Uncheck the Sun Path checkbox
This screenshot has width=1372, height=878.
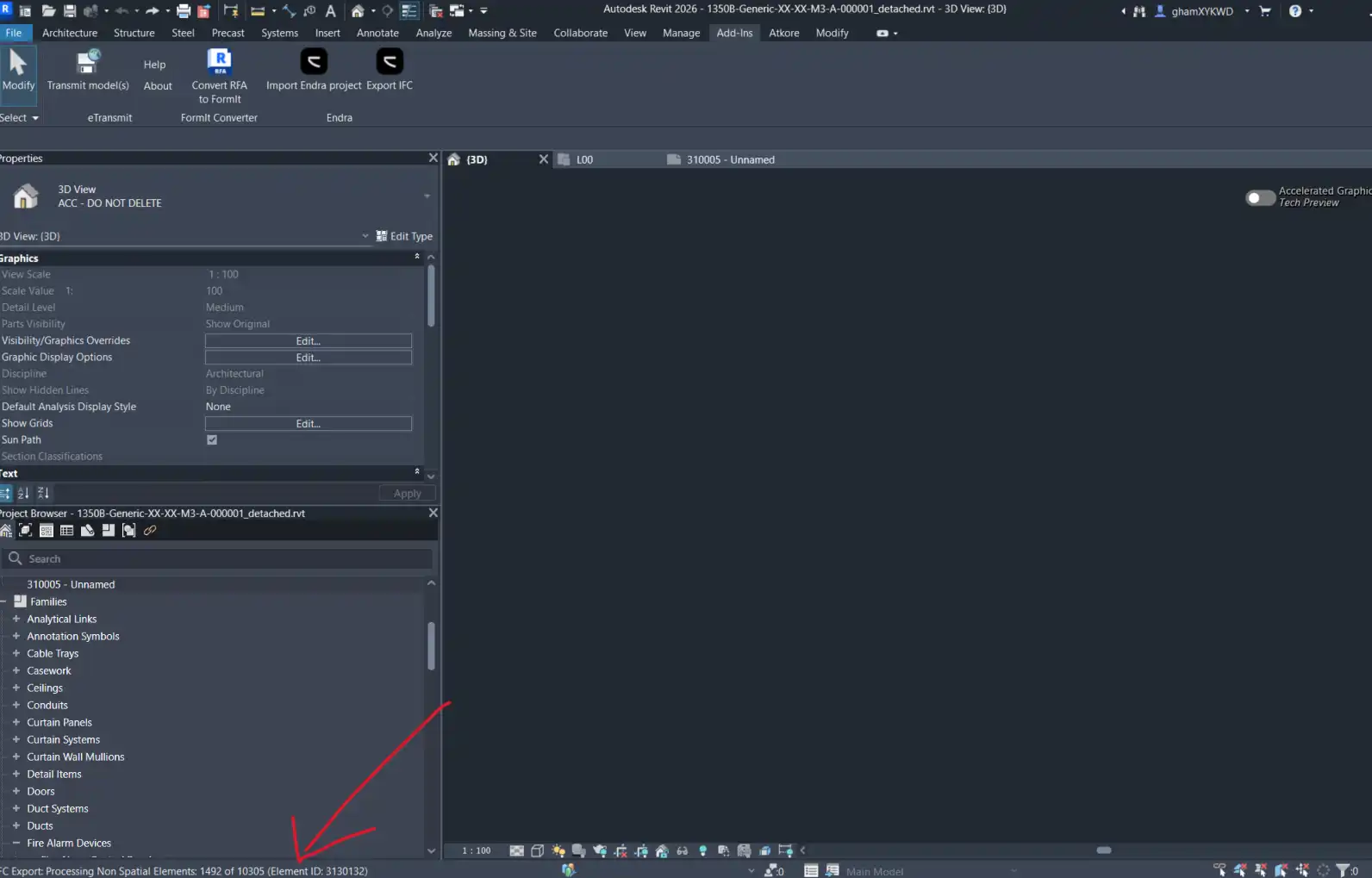(x=212, y=440)
